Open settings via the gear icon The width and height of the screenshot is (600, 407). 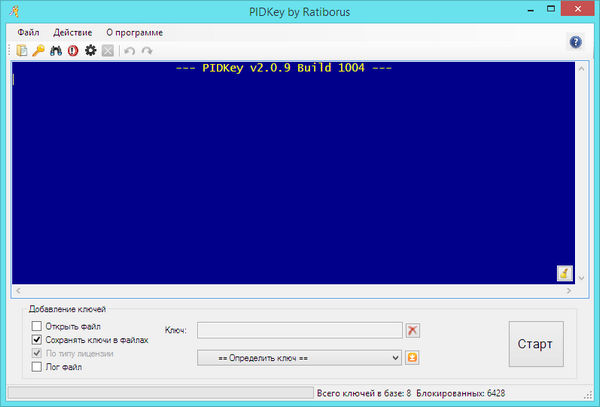click(90, 50)
